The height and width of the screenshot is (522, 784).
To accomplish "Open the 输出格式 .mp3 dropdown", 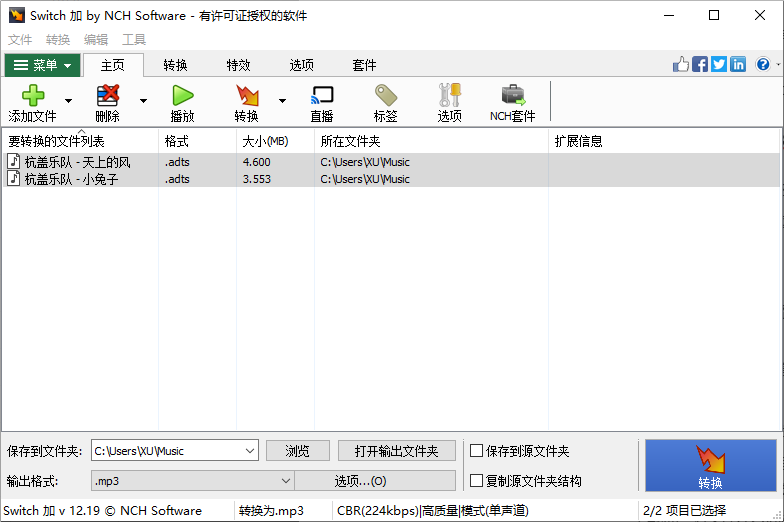I will (192, 481).
